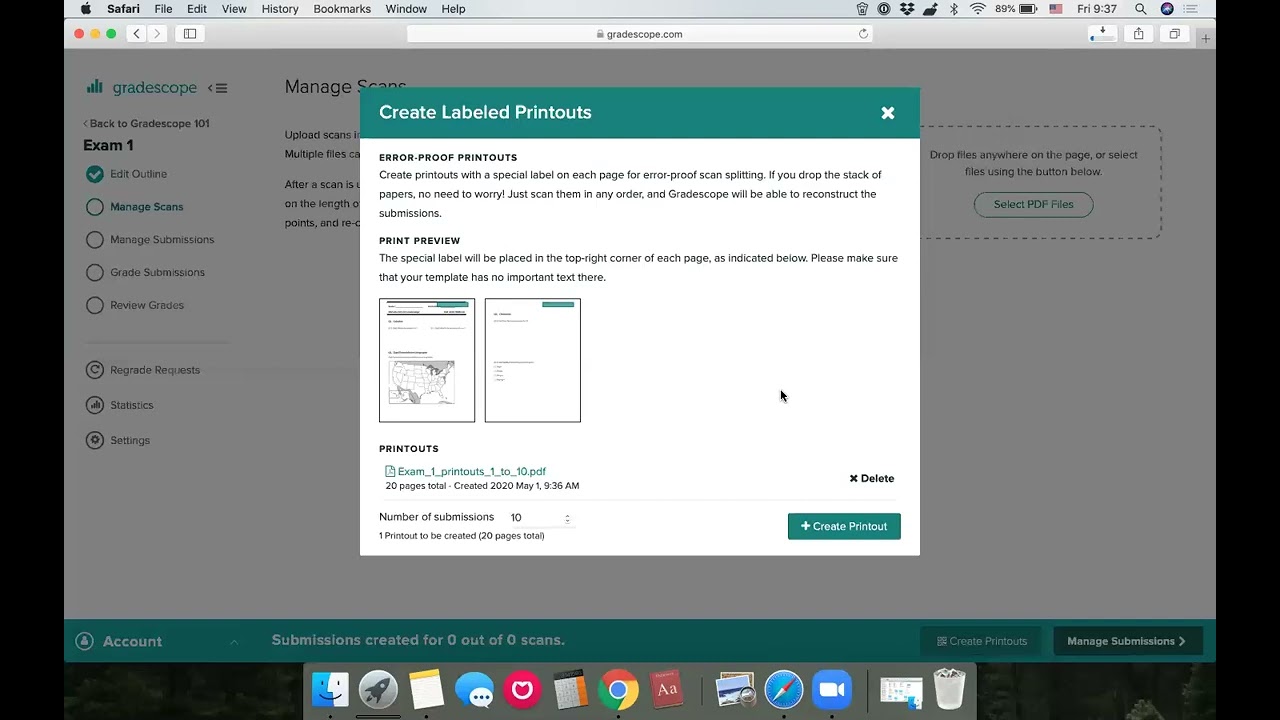This screenshot has width=1280, height=720.
Task: Open the Safari menu
Action: tap(124, 9)
